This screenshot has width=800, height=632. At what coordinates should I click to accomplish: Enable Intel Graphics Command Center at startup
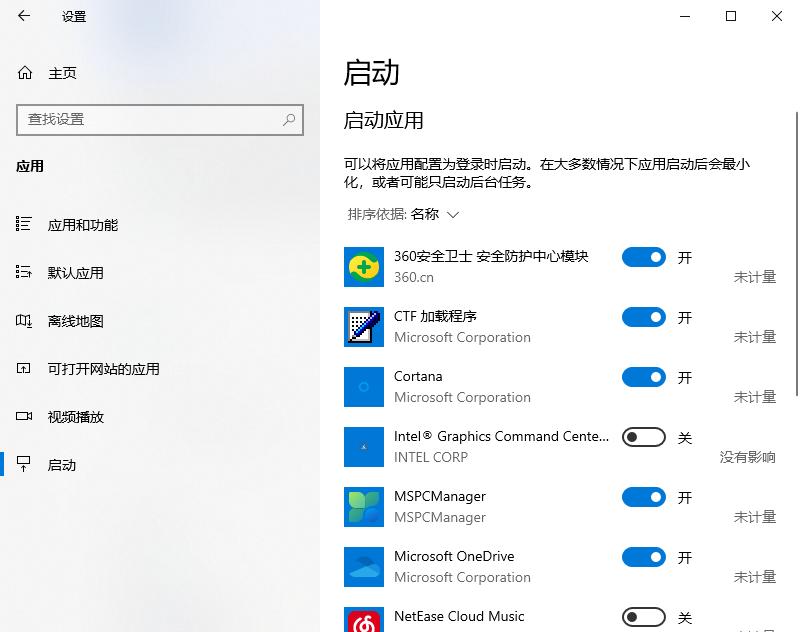click(643, 437)
